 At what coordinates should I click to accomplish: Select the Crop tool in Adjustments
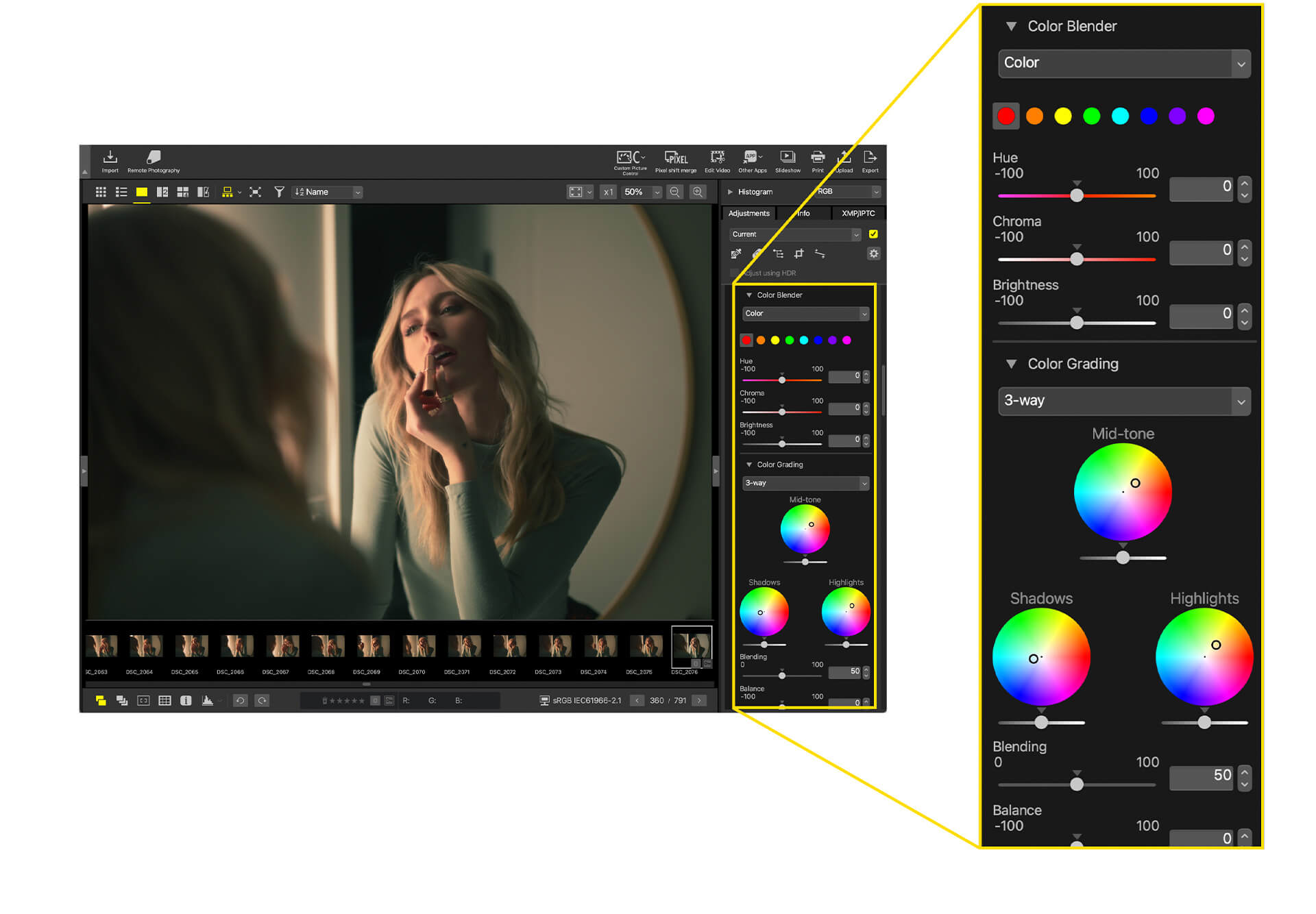(799, 254)
